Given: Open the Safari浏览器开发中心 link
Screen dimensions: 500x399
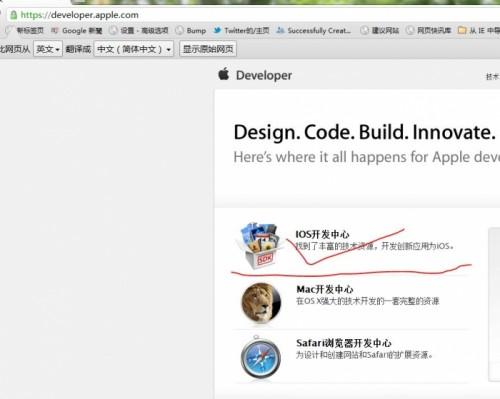Looking at the screenshot, I should tap(344, 343).
